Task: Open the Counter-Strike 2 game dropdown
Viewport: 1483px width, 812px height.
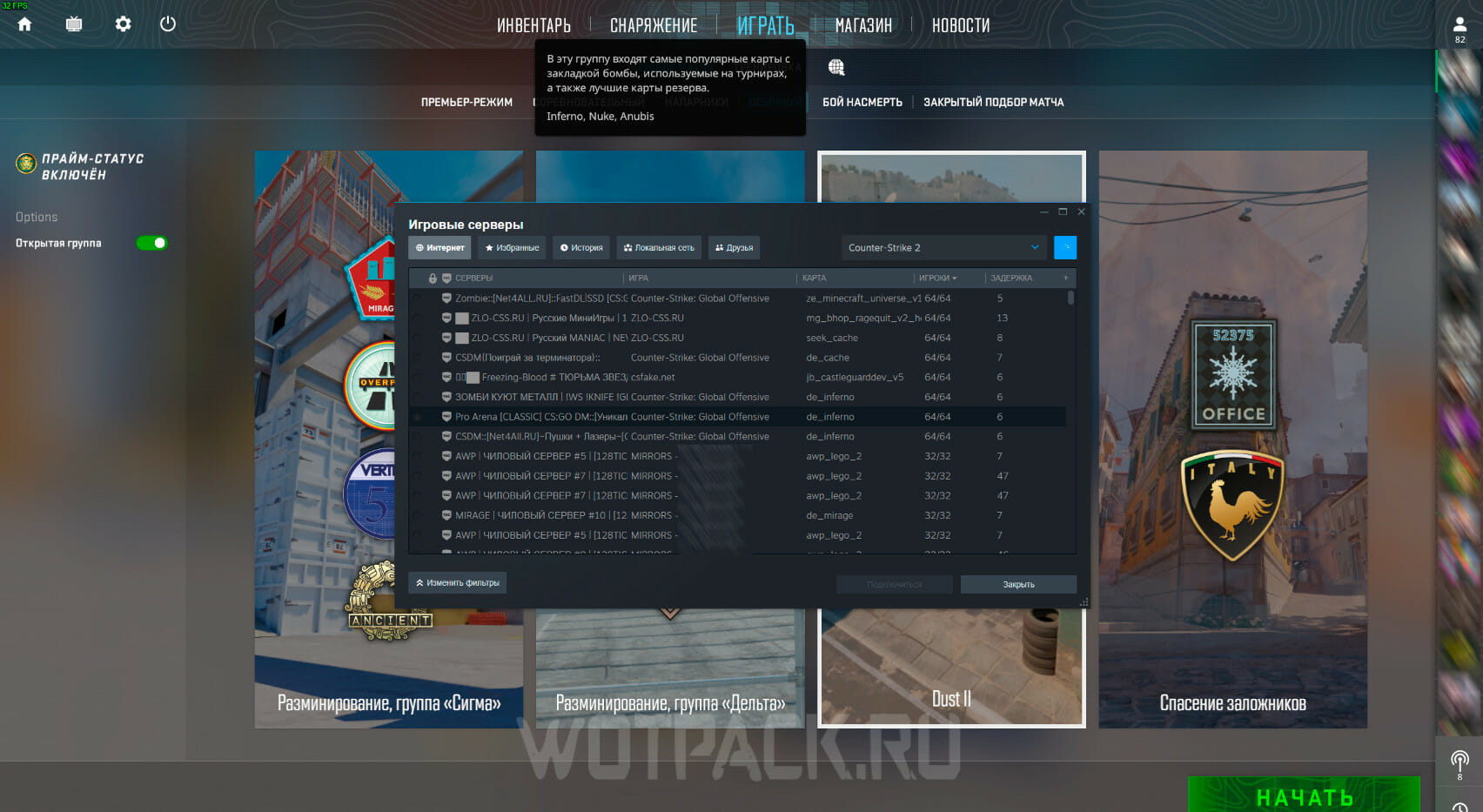Action: pos(943,248)
